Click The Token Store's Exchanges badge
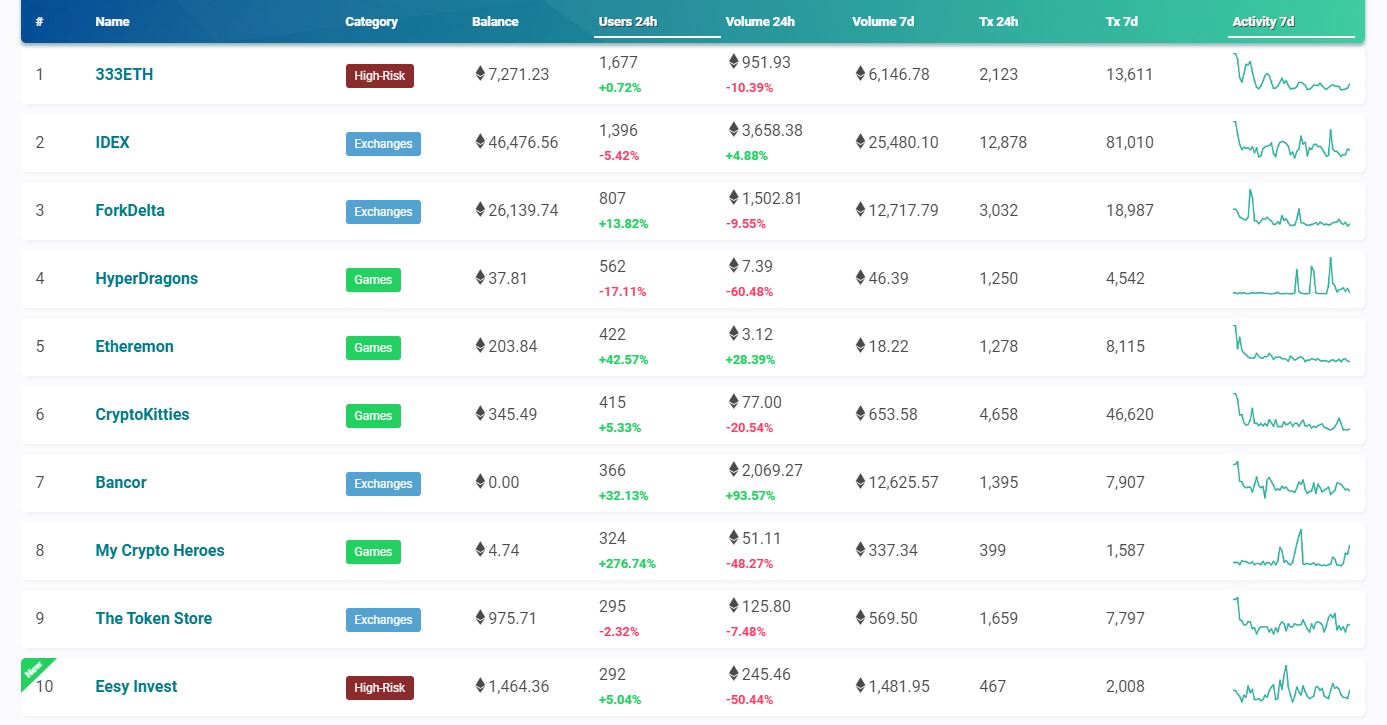1387x725 pixels. (x=383, y=620)
